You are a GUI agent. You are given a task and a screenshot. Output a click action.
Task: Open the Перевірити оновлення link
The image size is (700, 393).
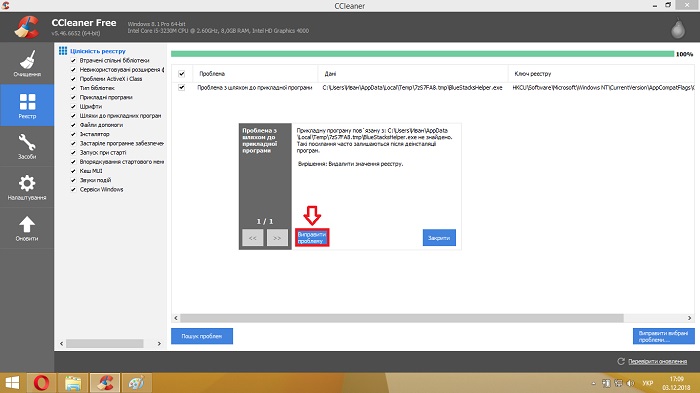click(657, 361)
